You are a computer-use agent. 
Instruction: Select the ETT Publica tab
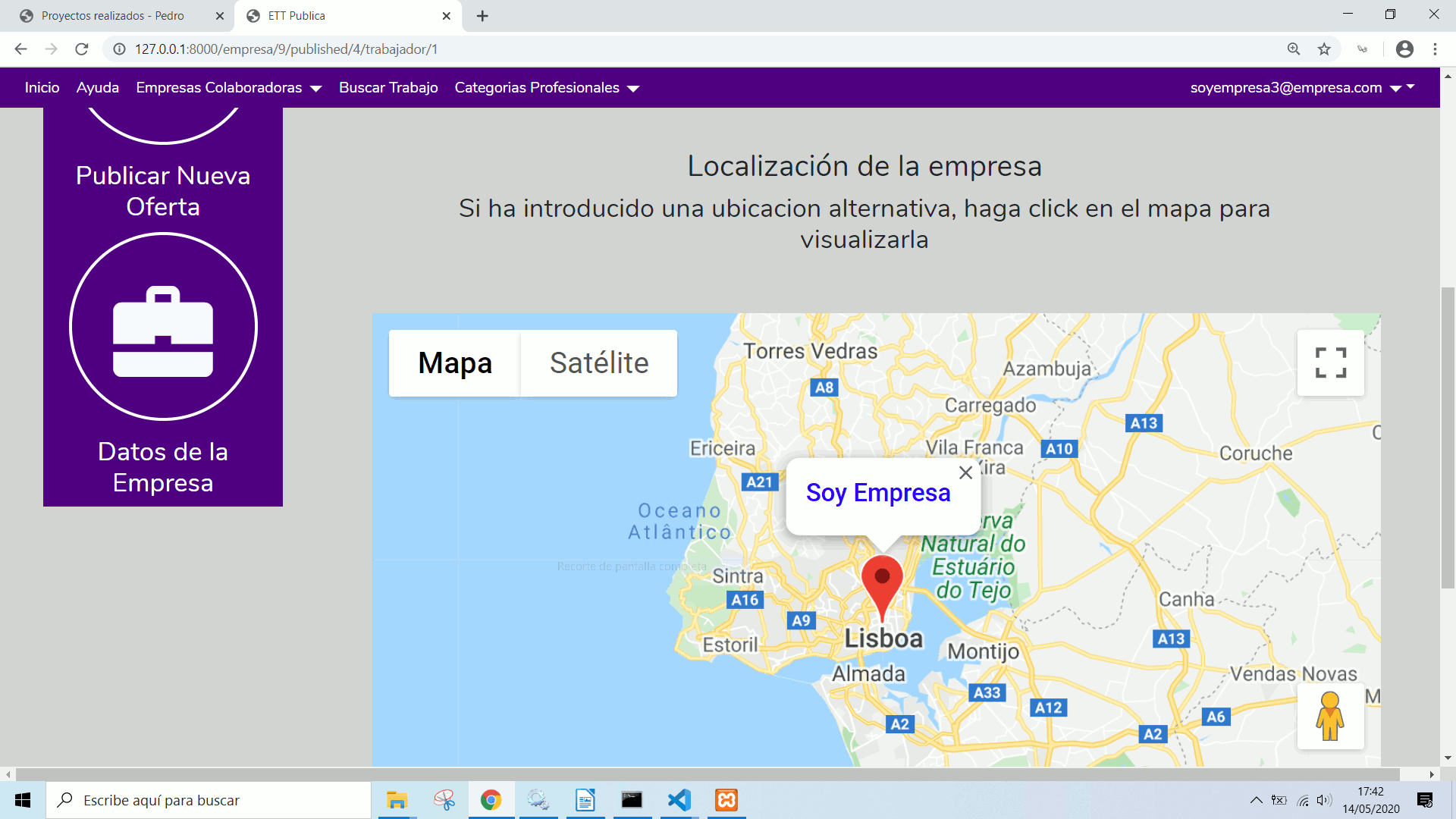coord(296,16)
